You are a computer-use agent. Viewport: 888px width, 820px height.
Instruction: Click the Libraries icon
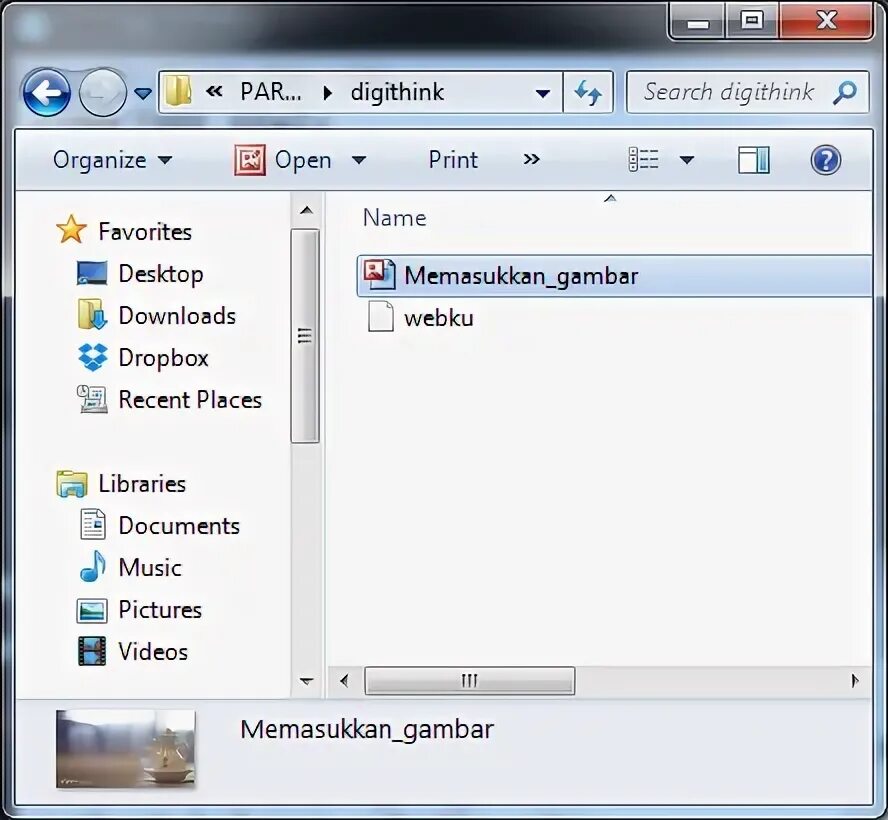[72, 484]
